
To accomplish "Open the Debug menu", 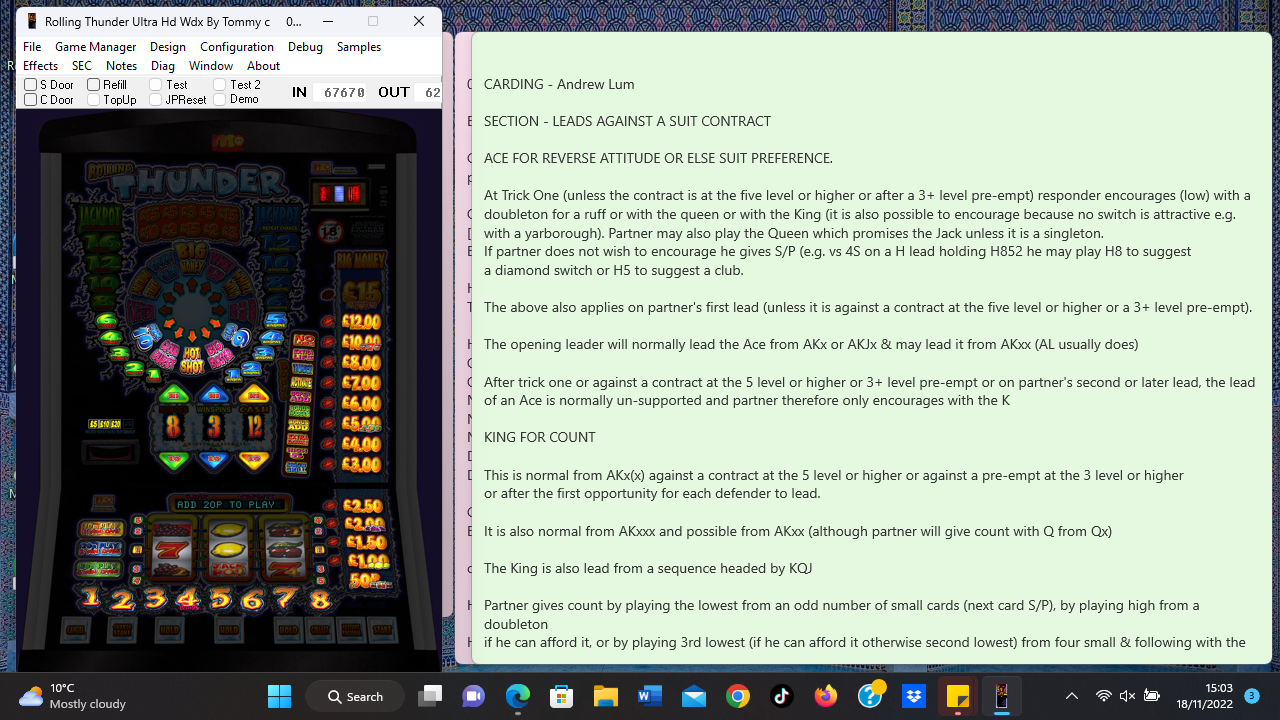I will [305, 47].
